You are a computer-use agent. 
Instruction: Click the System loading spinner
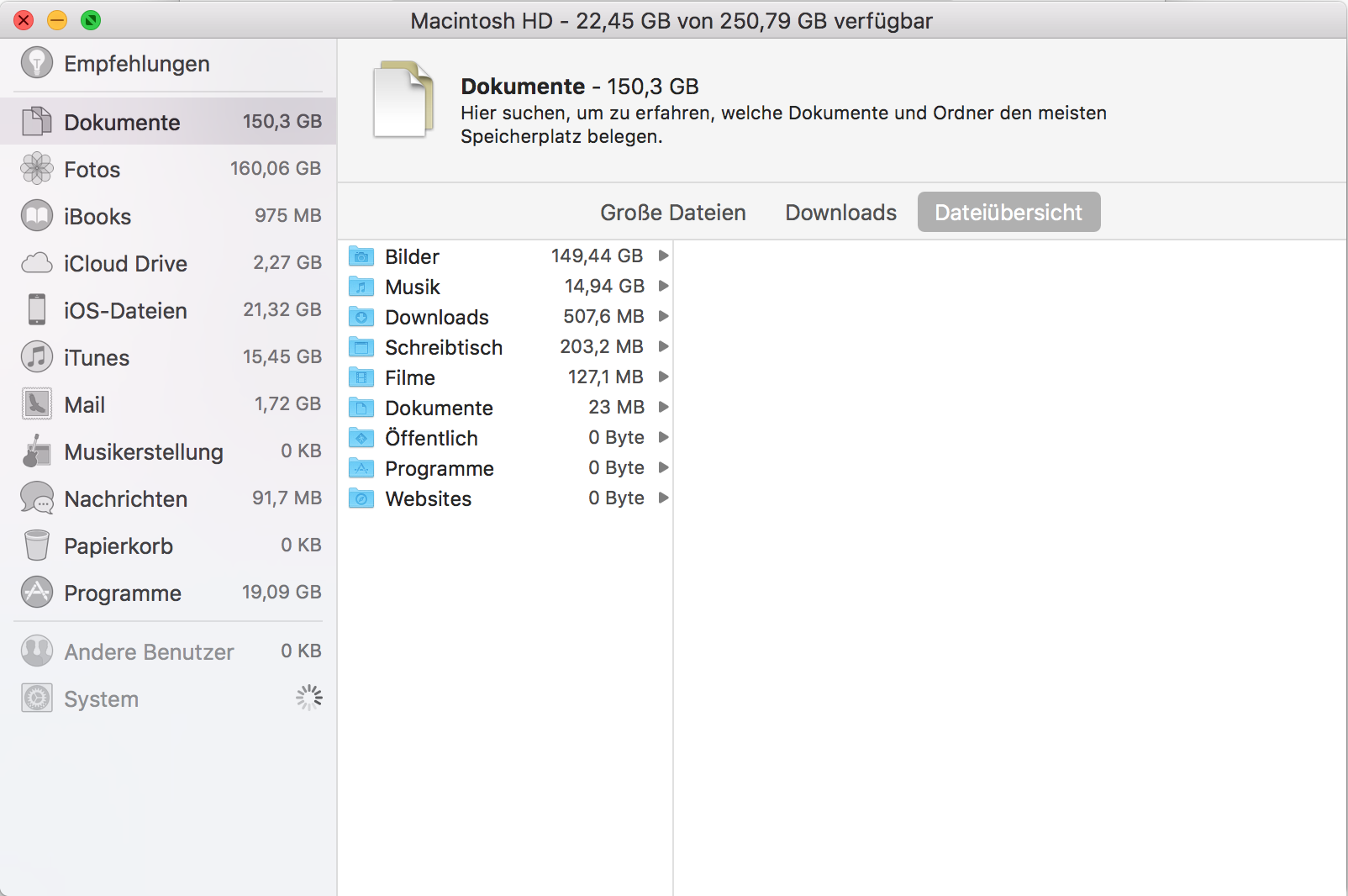(308, 698)
